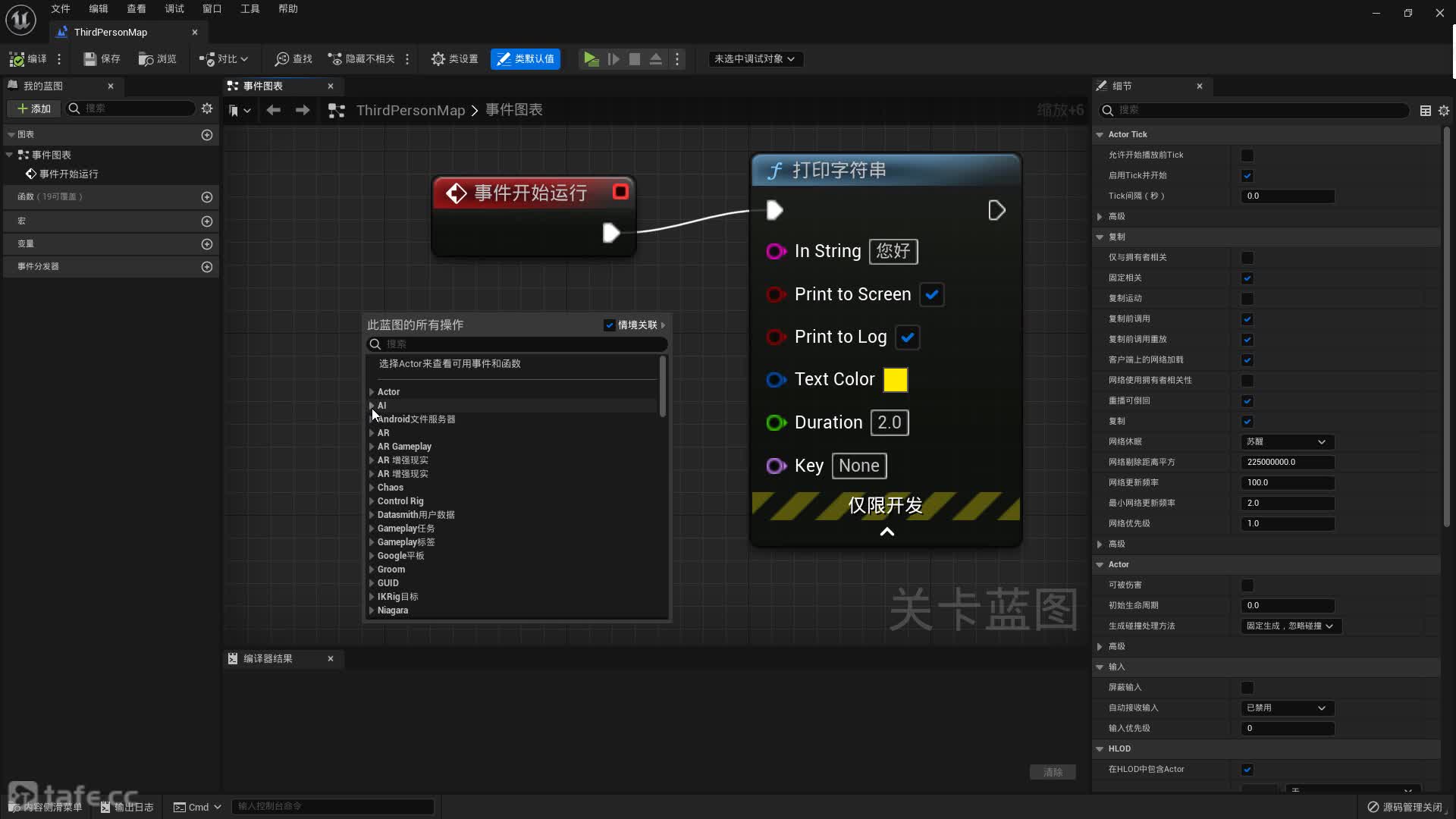Add new function plus icon (函数)
The image size is (1456, 819).
(x=207, y=196)
